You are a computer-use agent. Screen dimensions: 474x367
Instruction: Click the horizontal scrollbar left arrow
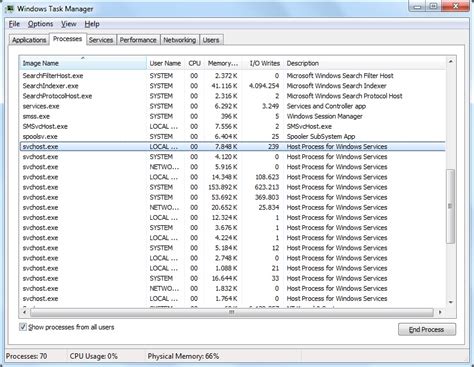[24, 312]
